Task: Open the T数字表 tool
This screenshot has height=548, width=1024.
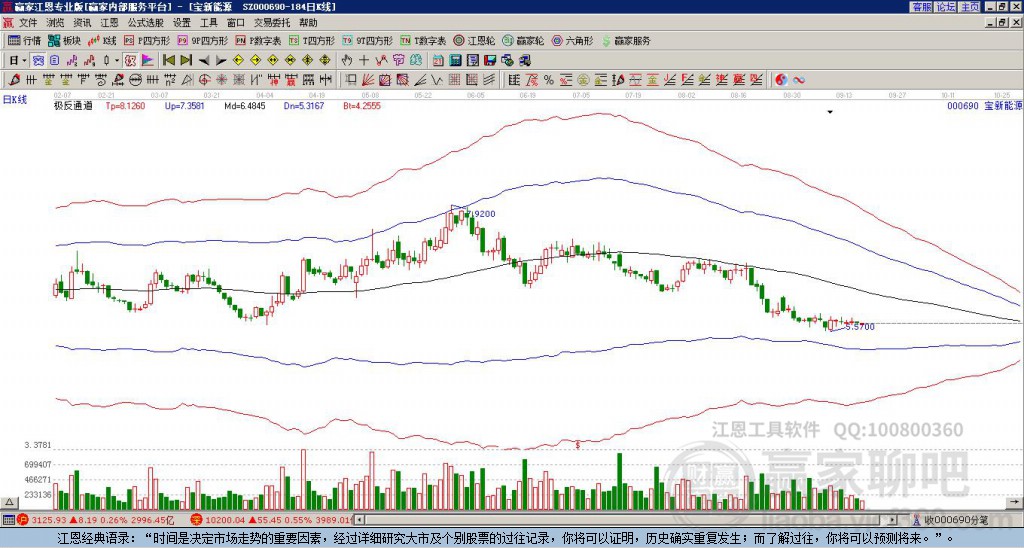Action: tap(423, 40)
